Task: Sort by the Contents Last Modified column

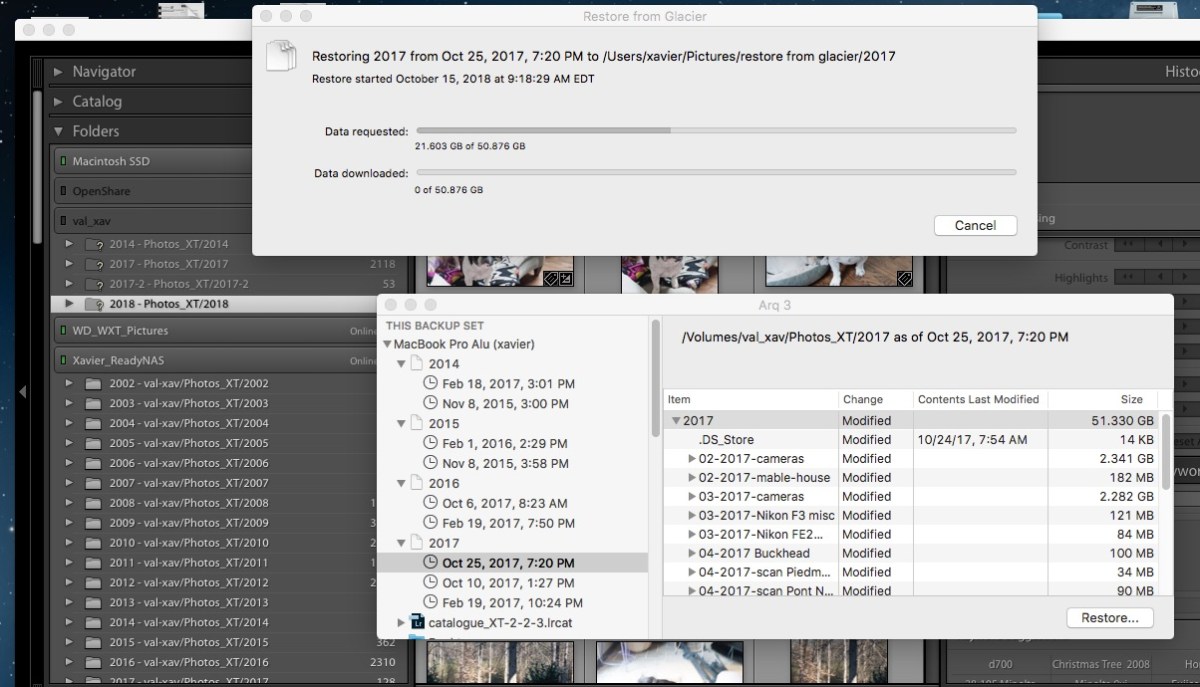Action: [x=978, y=399]
